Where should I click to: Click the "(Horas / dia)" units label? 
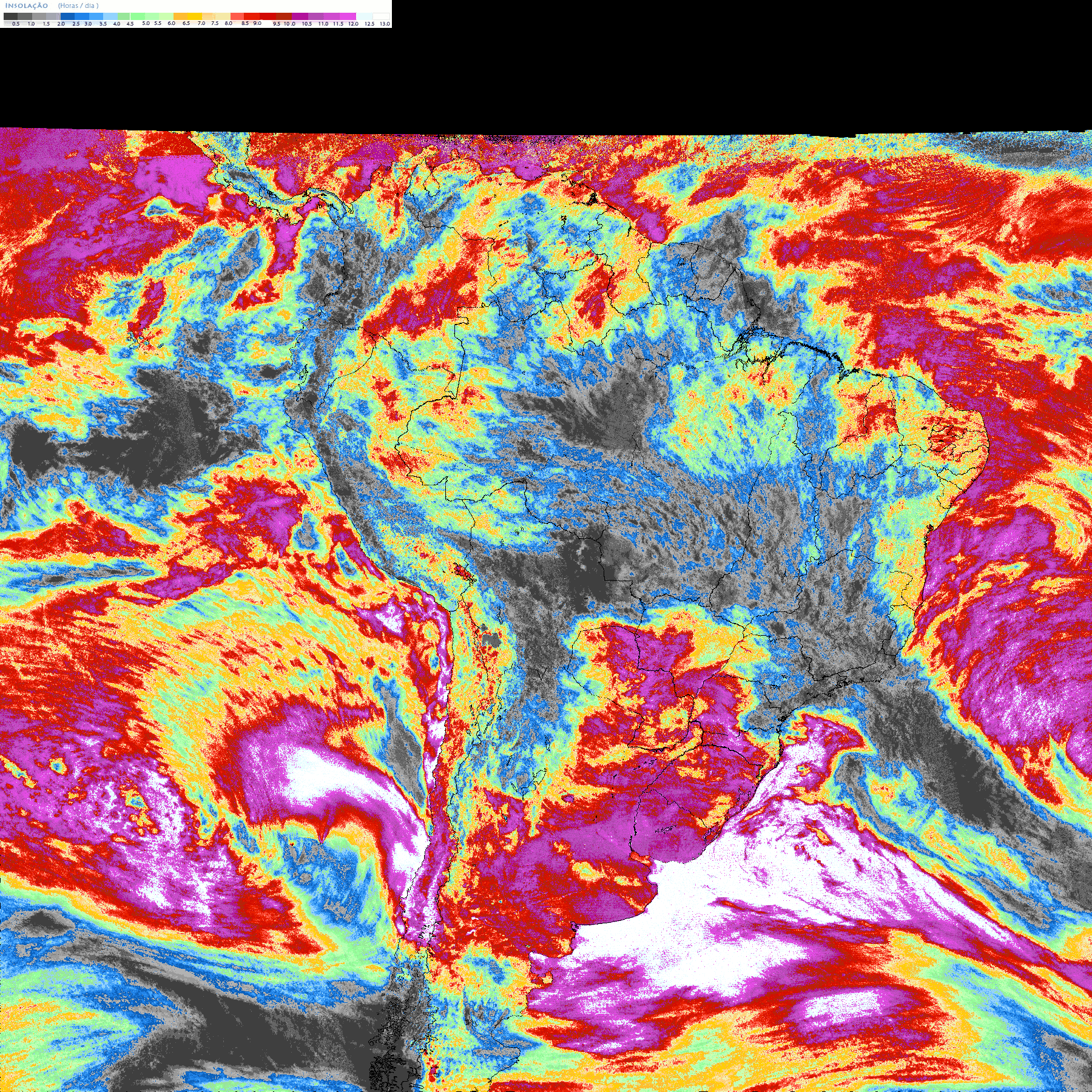tap(78, 6)
